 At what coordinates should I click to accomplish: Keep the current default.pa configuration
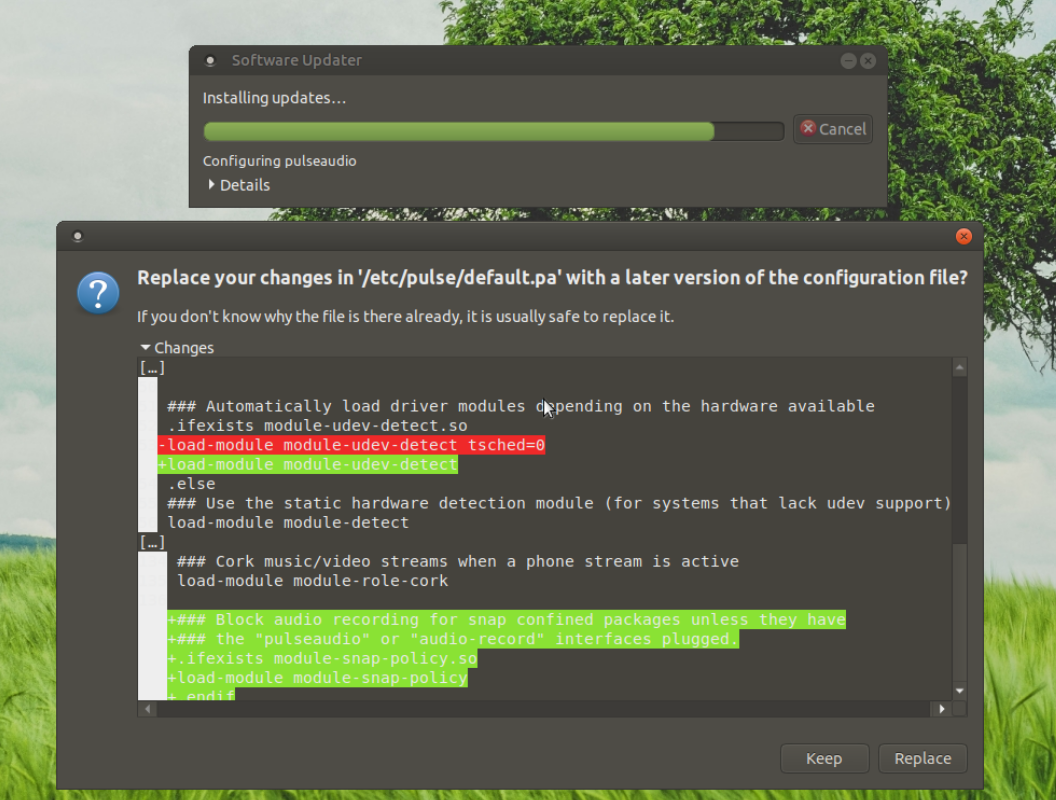pyautogui.click(x=823, y=759)
